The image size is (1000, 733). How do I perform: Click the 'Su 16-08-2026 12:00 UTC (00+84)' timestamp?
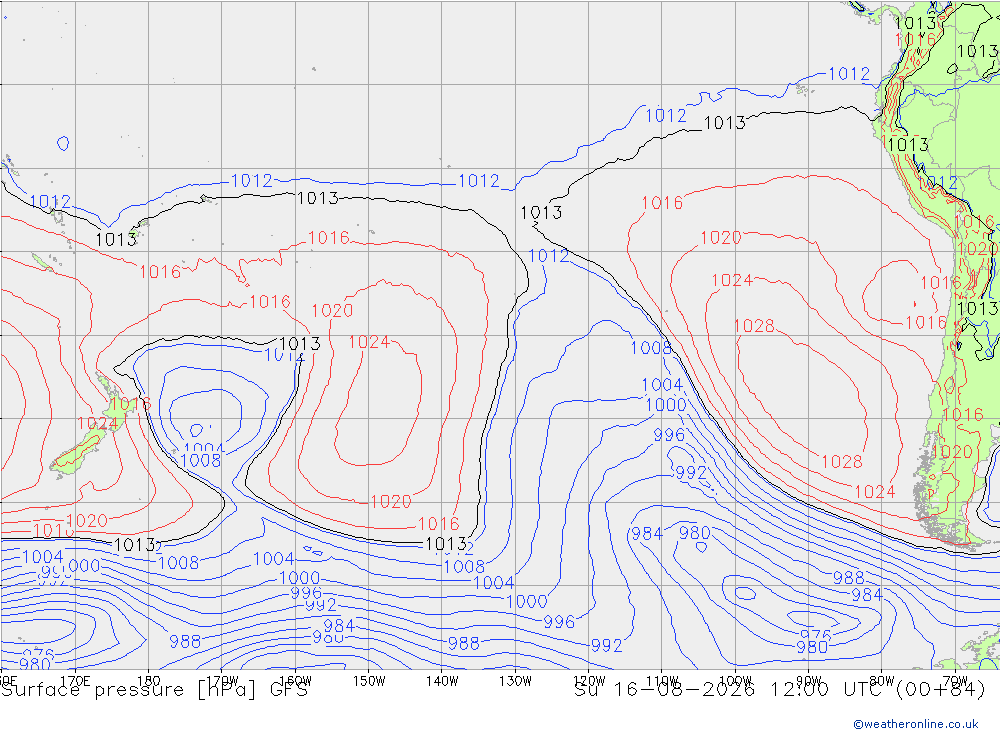(780, 690)
